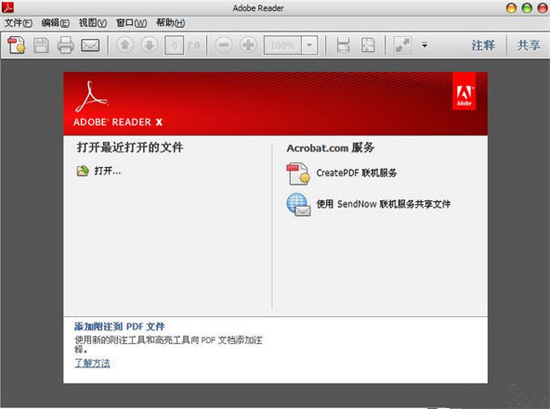The height and width of the screenshot is (409, 550).
Task: Open the 帮助(H) menu
Action: 170,23
